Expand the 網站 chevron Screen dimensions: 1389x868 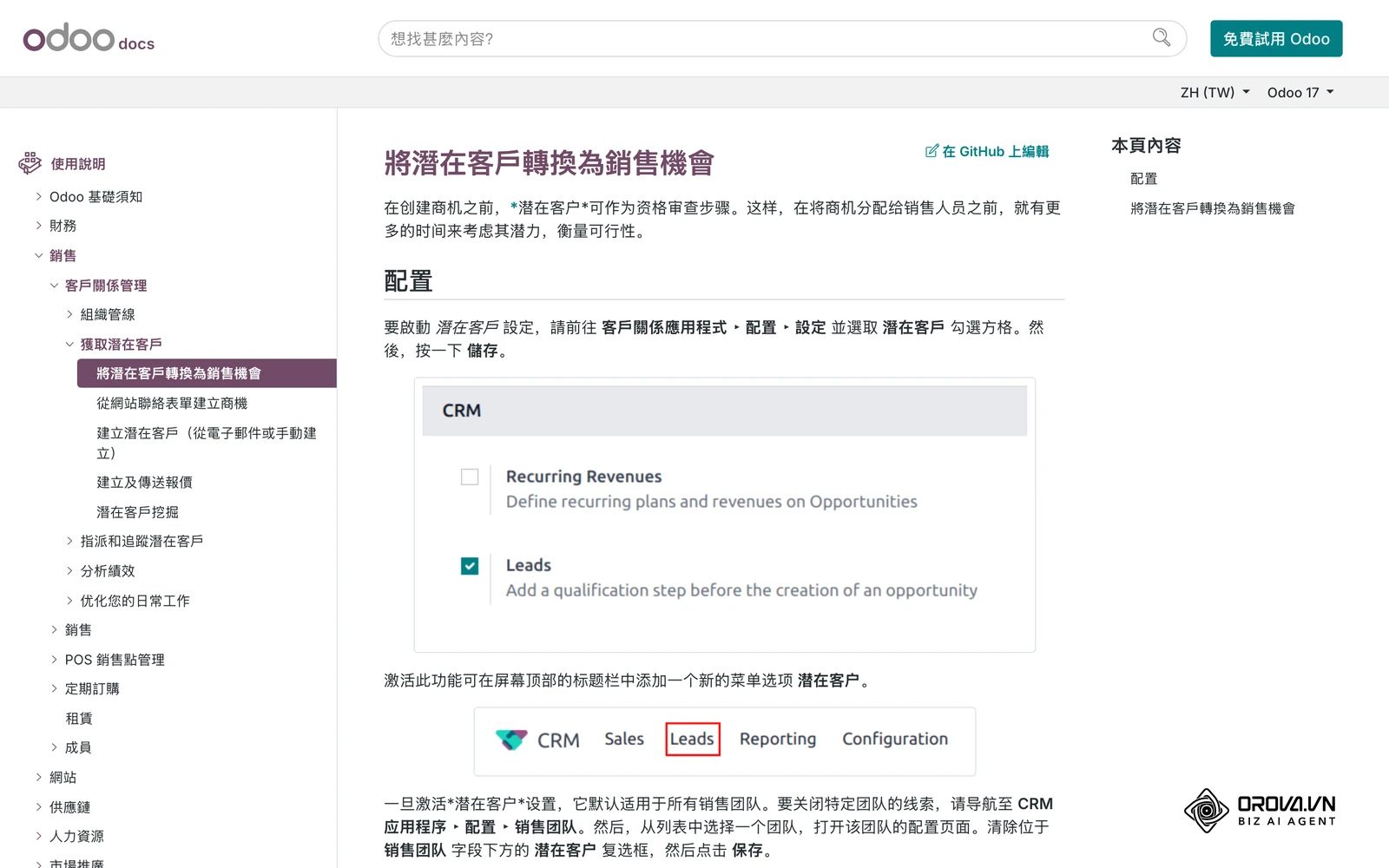pos(39,777)
